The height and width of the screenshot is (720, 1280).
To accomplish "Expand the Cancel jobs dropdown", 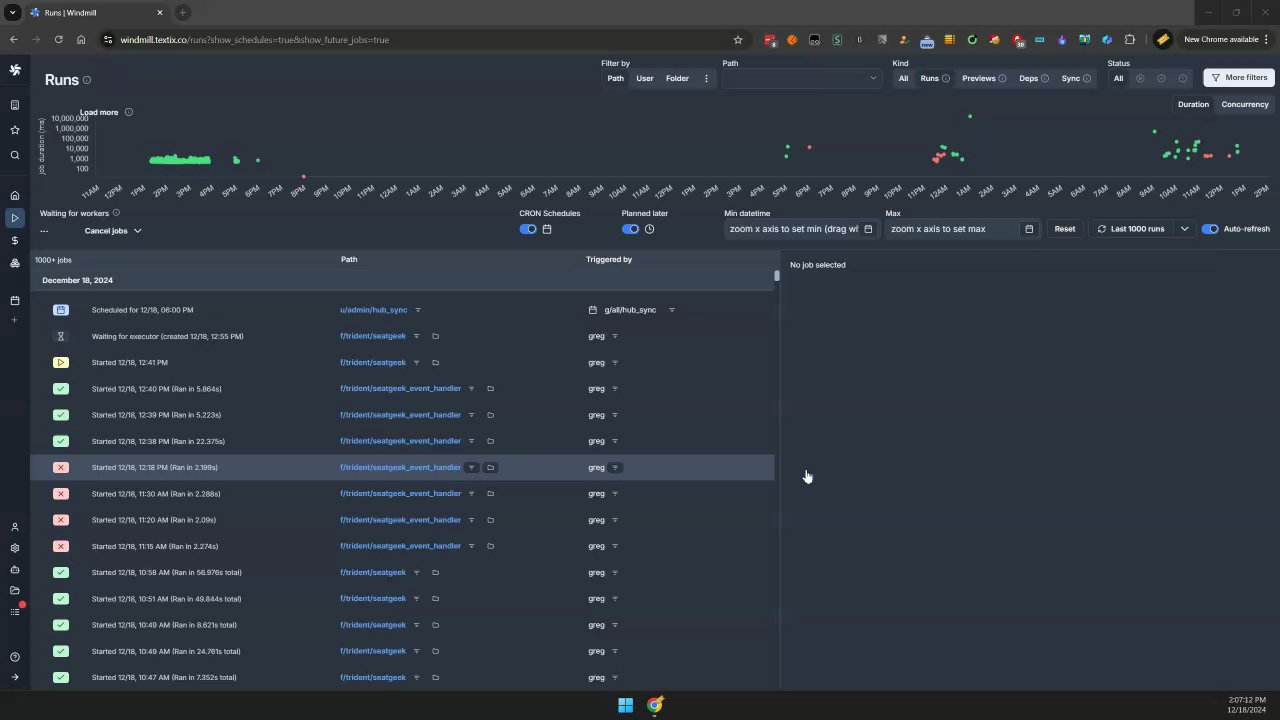I will [x=113, y=231].
